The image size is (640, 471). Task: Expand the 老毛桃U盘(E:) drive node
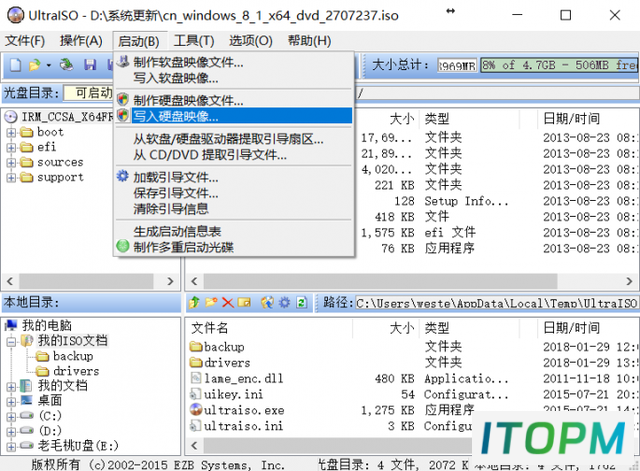coord(11,447)
